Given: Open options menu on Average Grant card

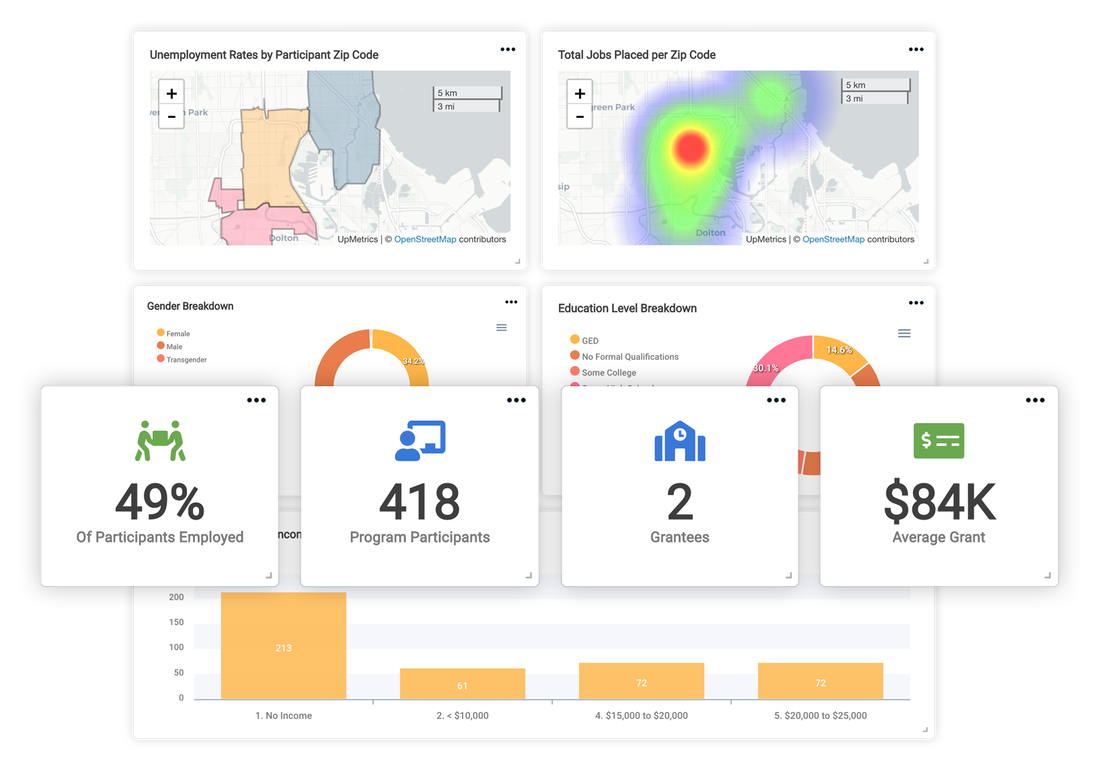Looking at the screenshot, I should (1035, 399).
